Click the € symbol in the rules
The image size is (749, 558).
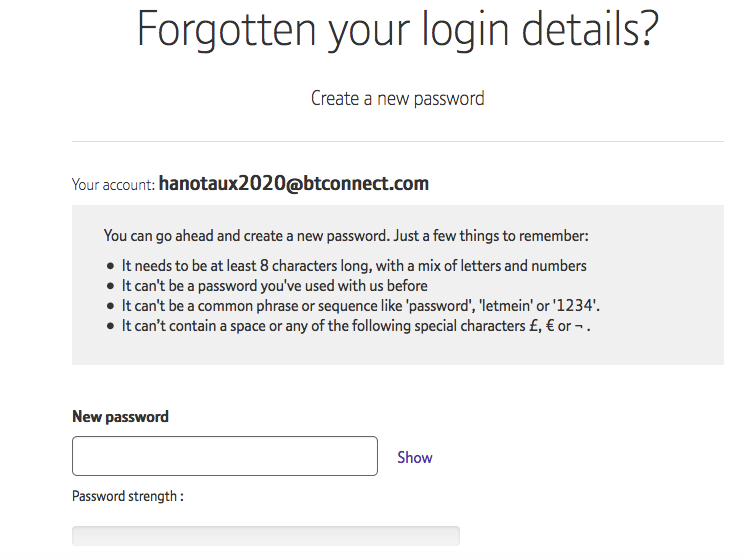click(x=550, y=325)
